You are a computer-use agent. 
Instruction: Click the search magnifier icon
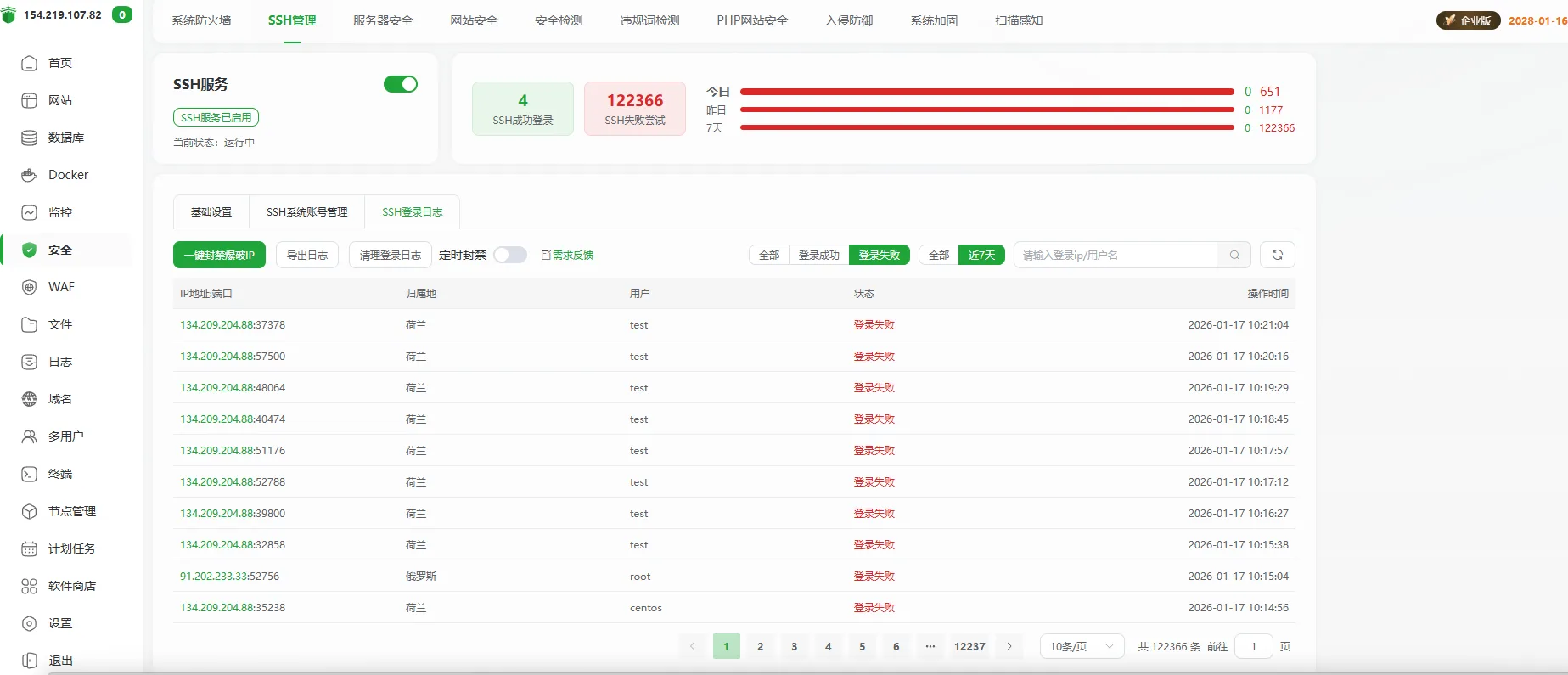tap(1234, 255)
